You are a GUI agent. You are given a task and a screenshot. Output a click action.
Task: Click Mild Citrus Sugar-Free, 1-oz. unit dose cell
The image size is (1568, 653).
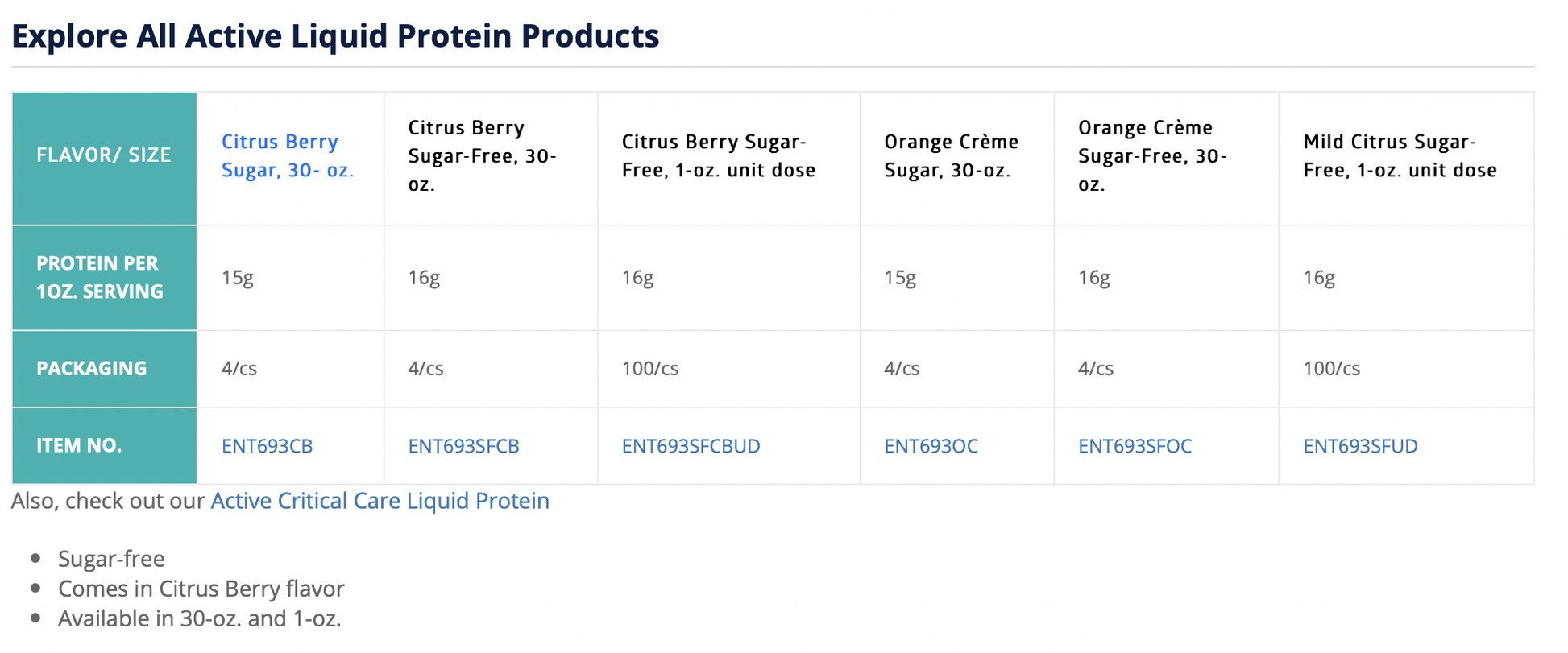(1400, 156)
